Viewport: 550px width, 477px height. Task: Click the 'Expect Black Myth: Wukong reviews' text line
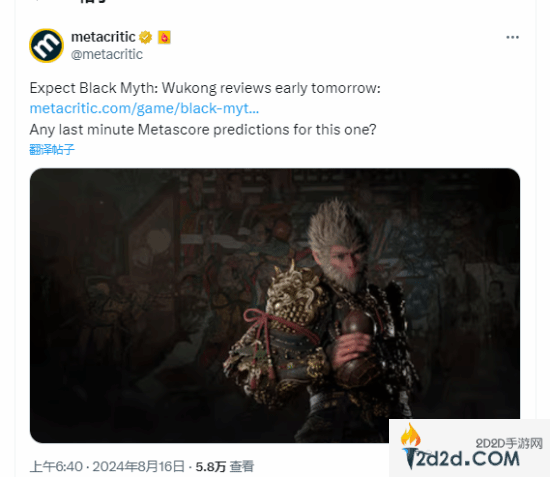(x=205, y=88)
